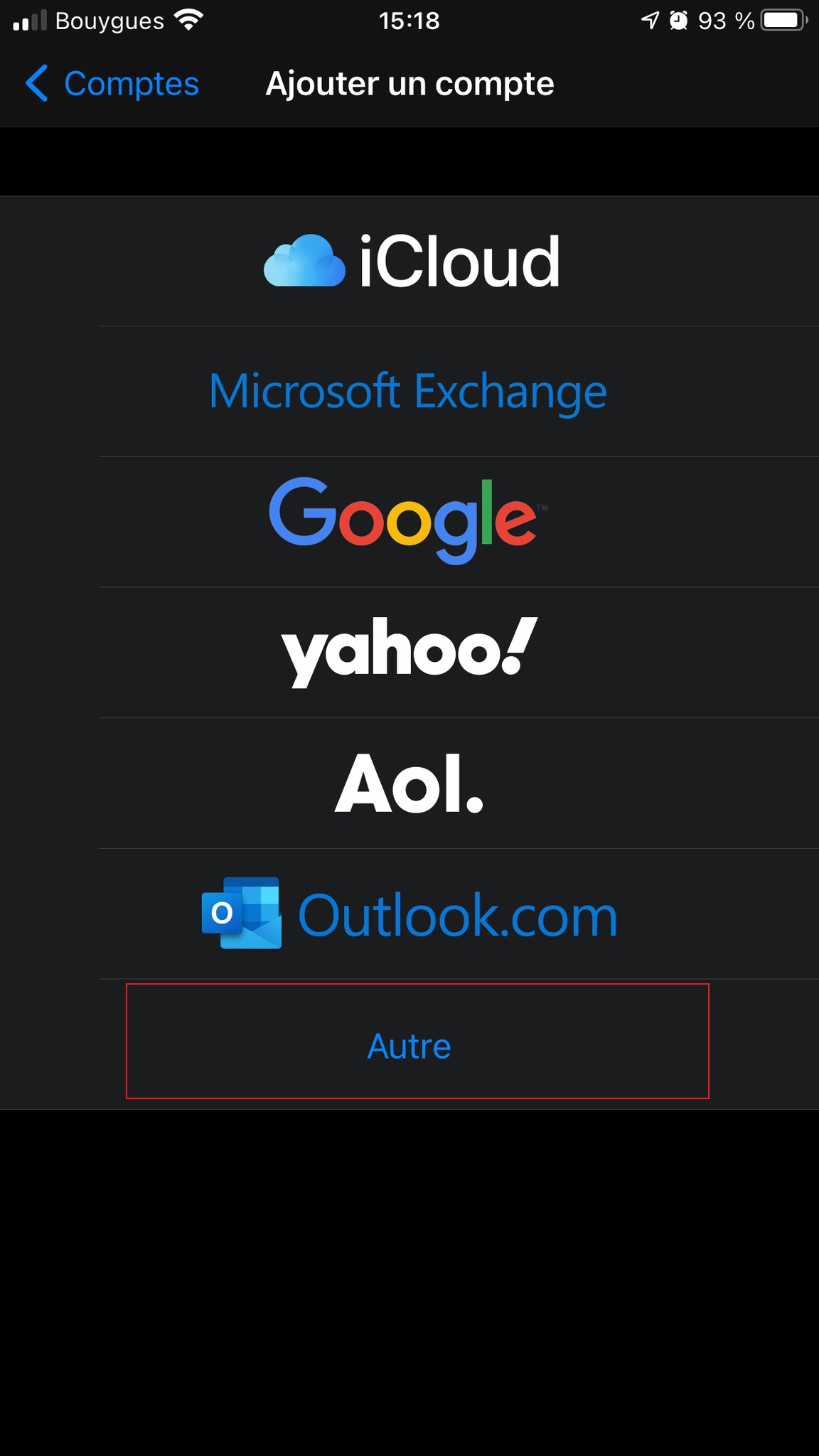Screen dimensions: 819x1456
Task: Tap the iCloud text label
Action: (x=460, y=262)
